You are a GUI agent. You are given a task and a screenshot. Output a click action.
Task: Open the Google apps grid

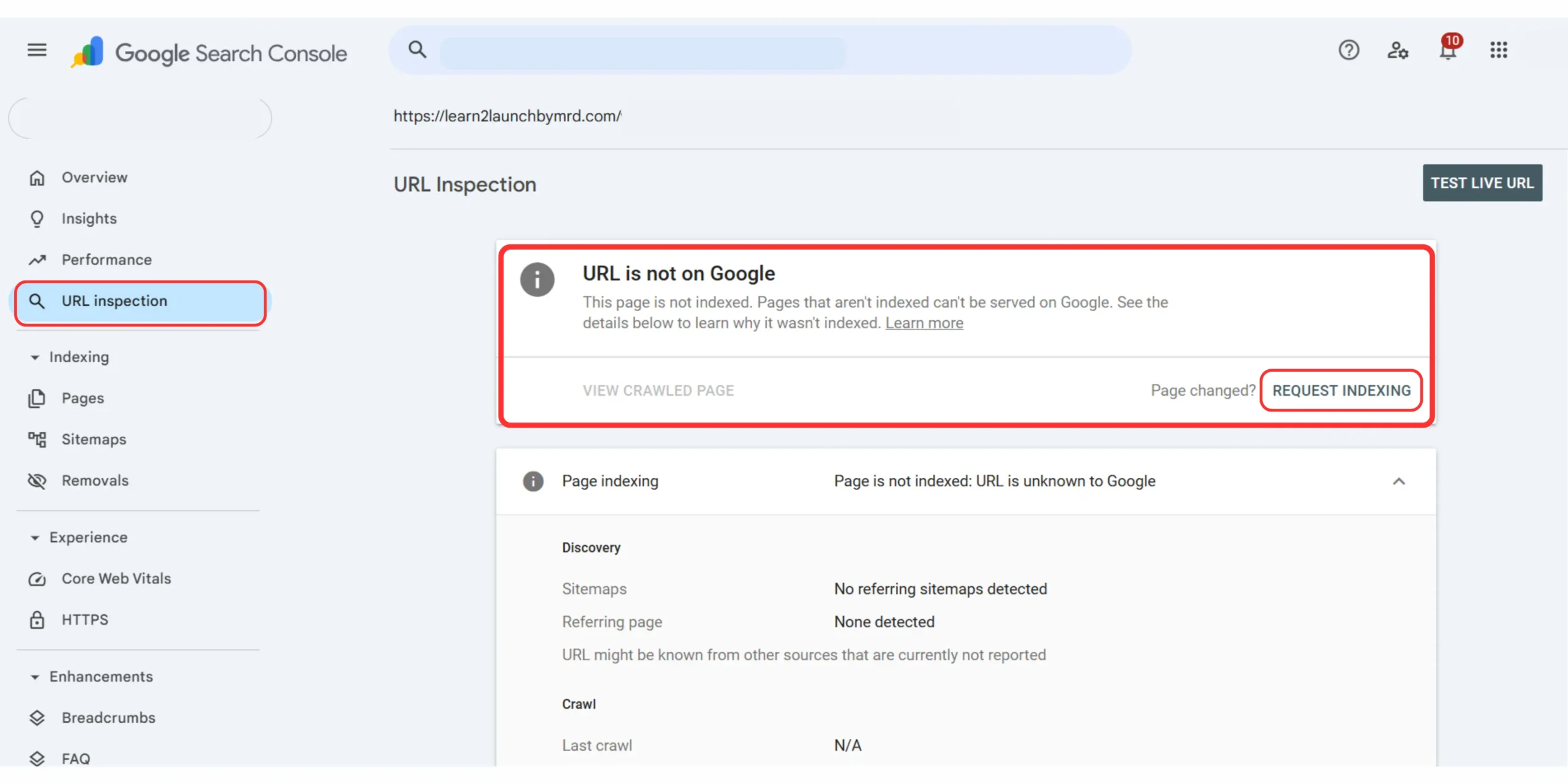(1498, 50)
